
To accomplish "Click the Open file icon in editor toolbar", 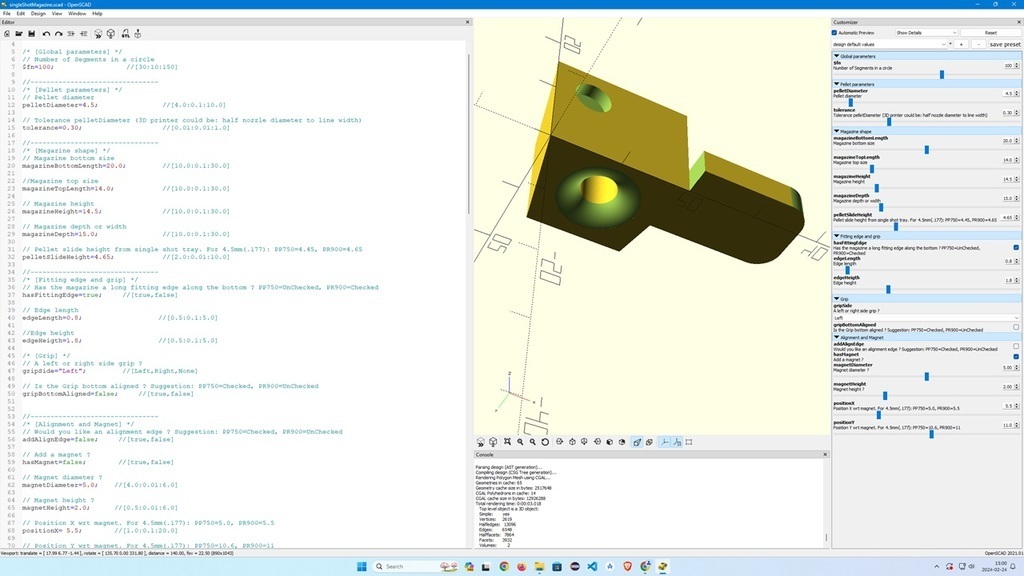I will click(x=19, y=33).
